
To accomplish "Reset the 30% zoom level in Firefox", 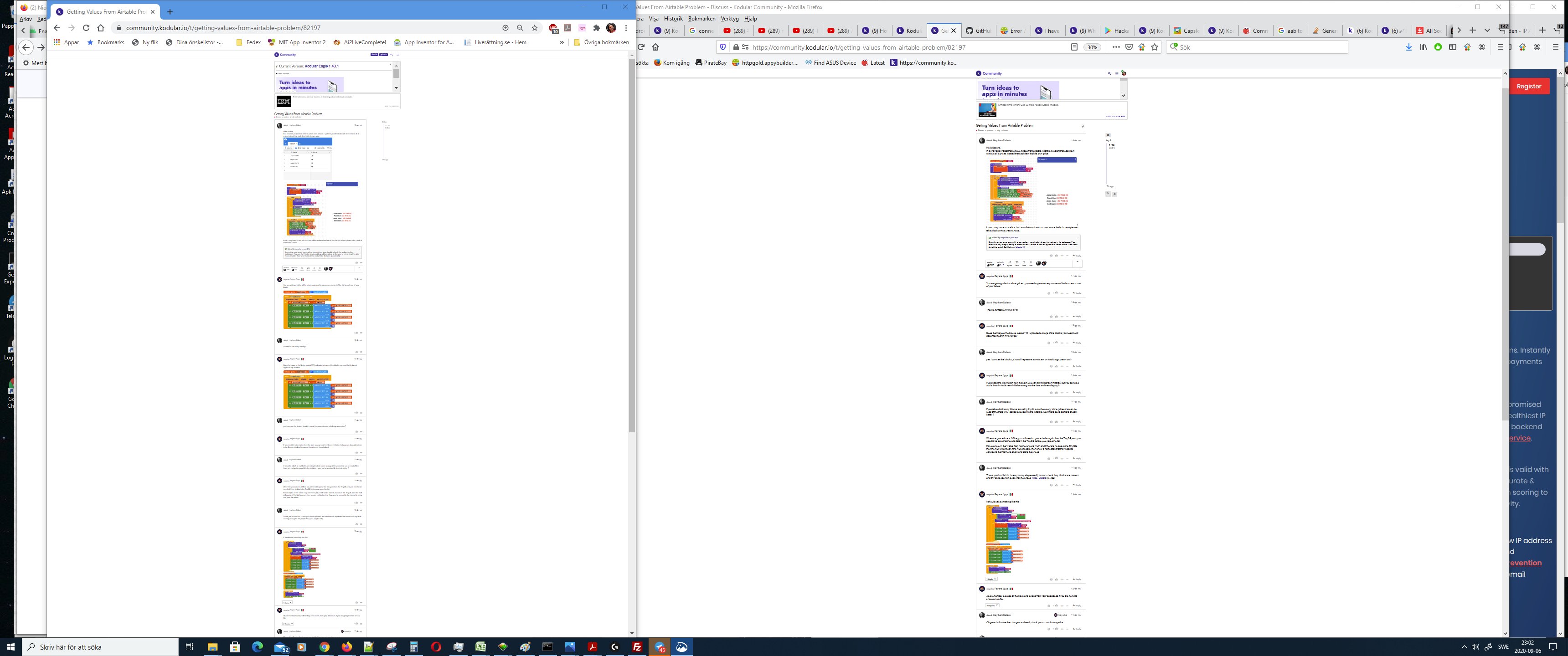I will click(x=1093, y=47).
